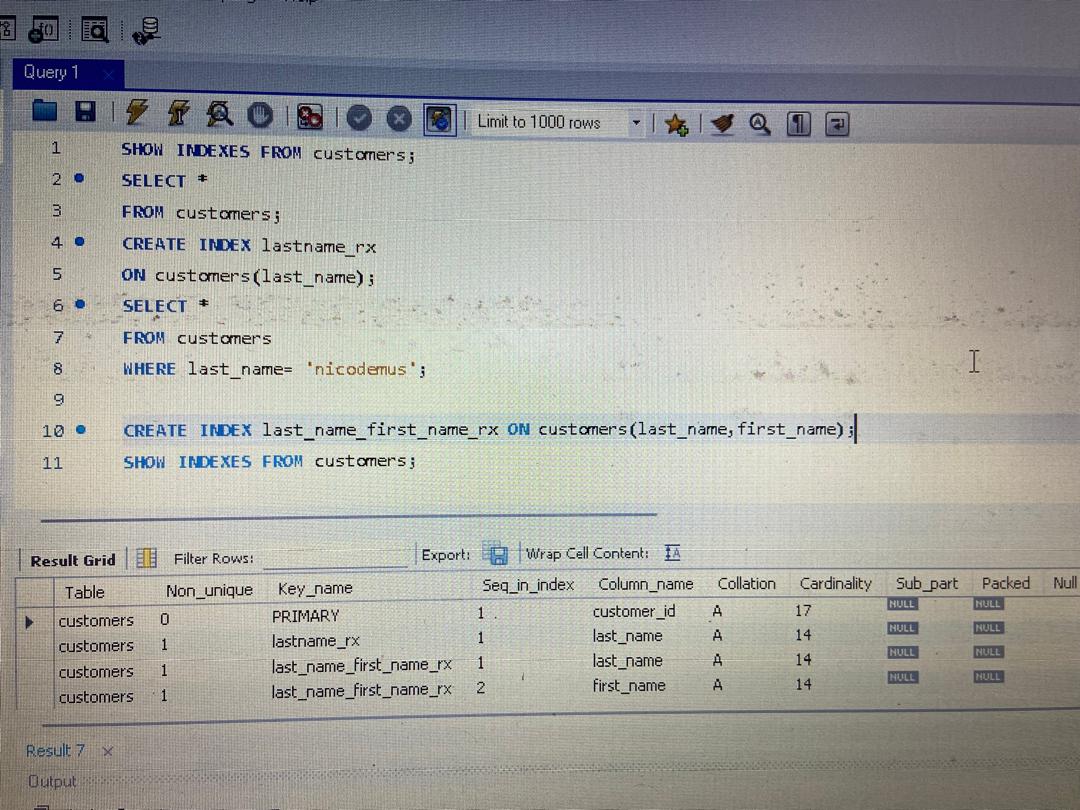
Task: Click the result grid form icon beside Result Grid
Action: point(146,558)
